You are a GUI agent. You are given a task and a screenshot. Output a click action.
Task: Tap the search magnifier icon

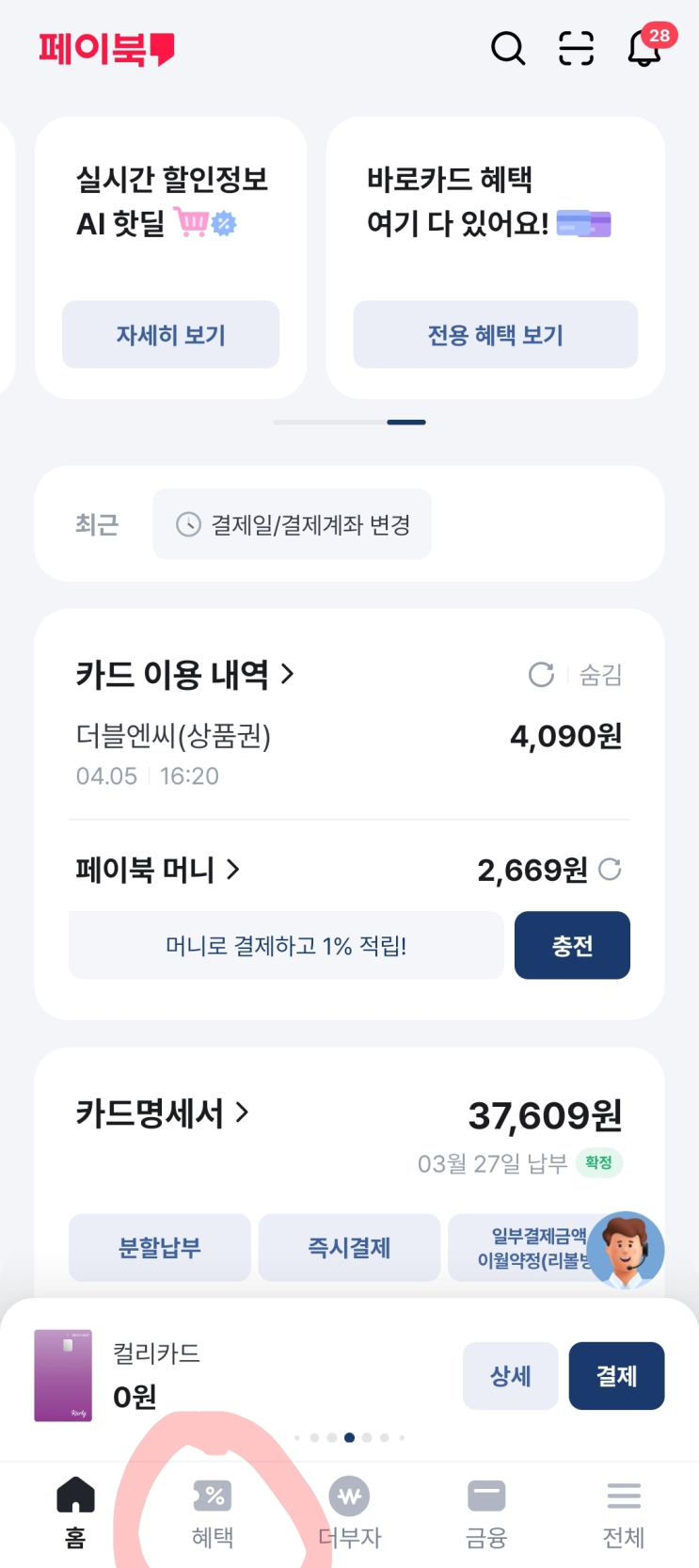(x=508, y=48)
